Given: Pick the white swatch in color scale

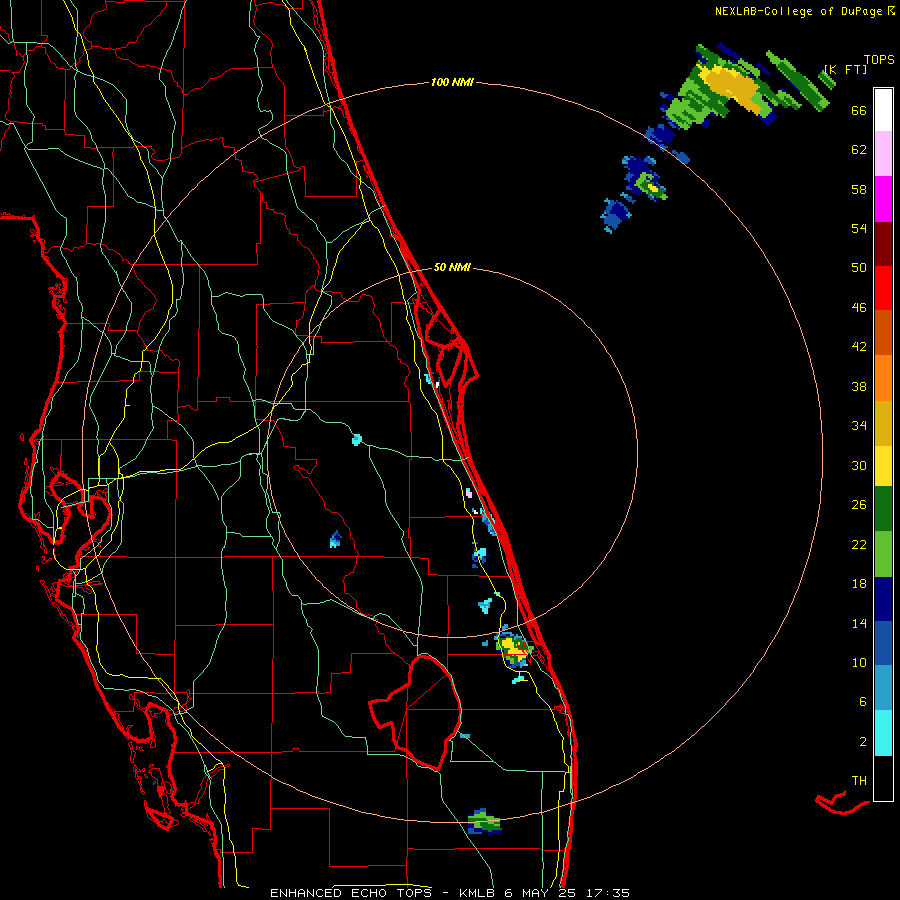Looking at the screenshot, I should tap(883, 110).
